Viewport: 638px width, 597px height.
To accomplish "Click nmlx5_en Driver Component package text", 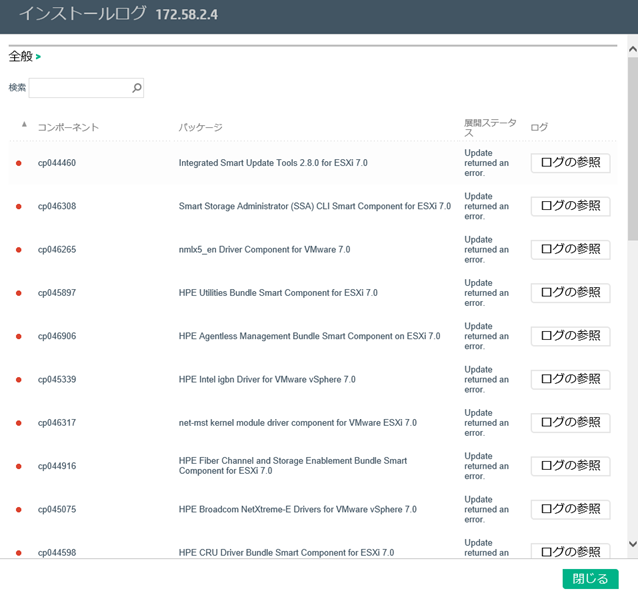I will click(x=264, y=250).
